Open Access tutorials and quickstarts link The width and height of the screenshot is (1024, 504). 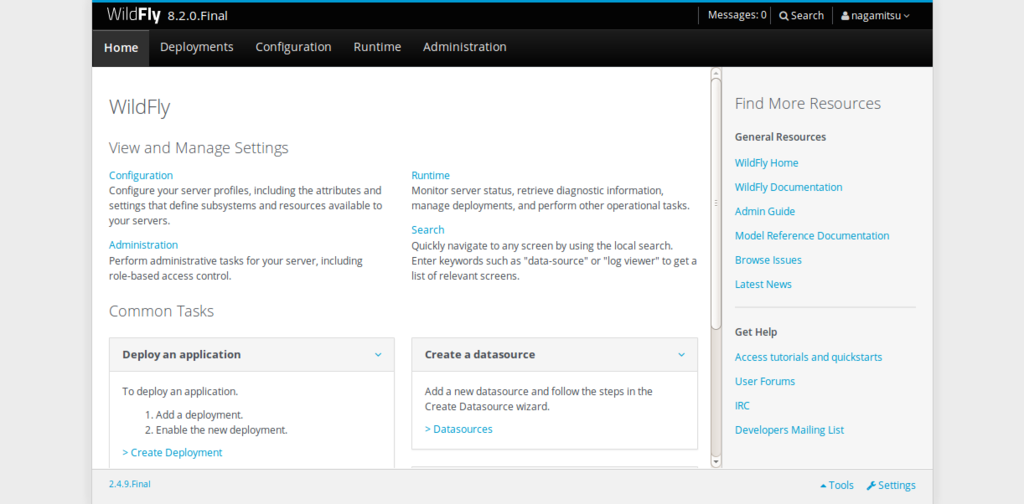pos(808,357)
